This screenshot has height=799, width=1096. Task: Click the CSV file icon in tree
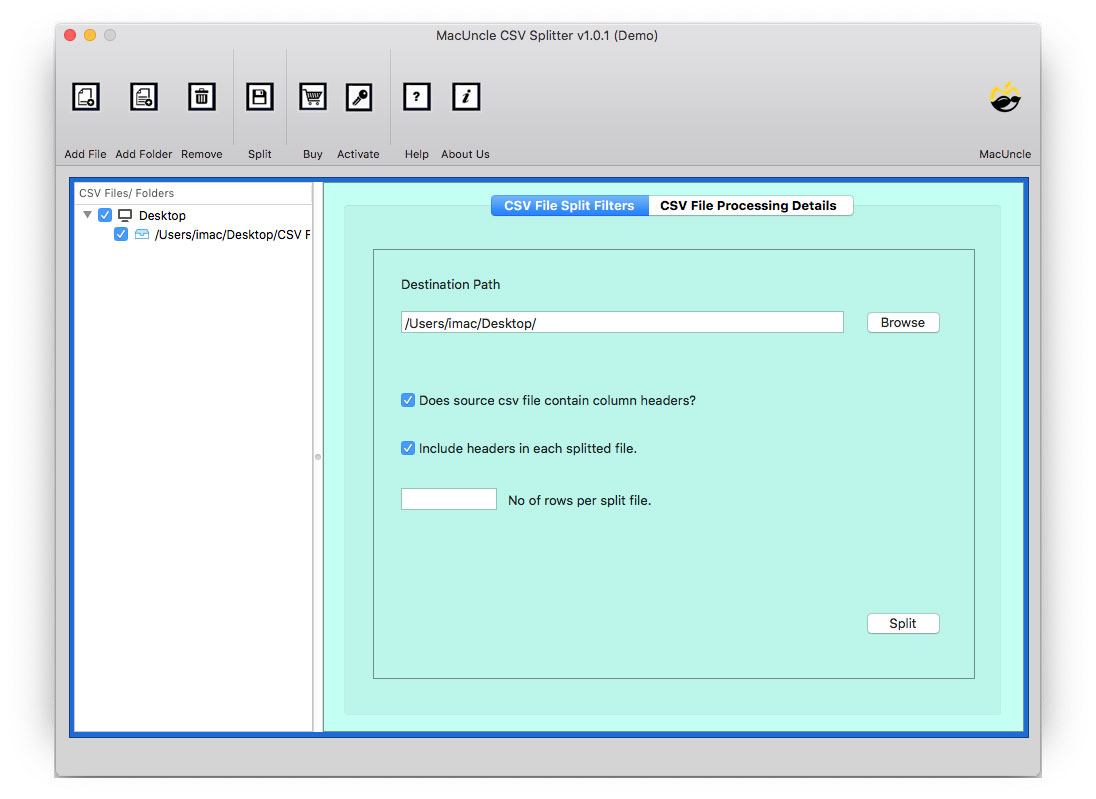point(142,234)
